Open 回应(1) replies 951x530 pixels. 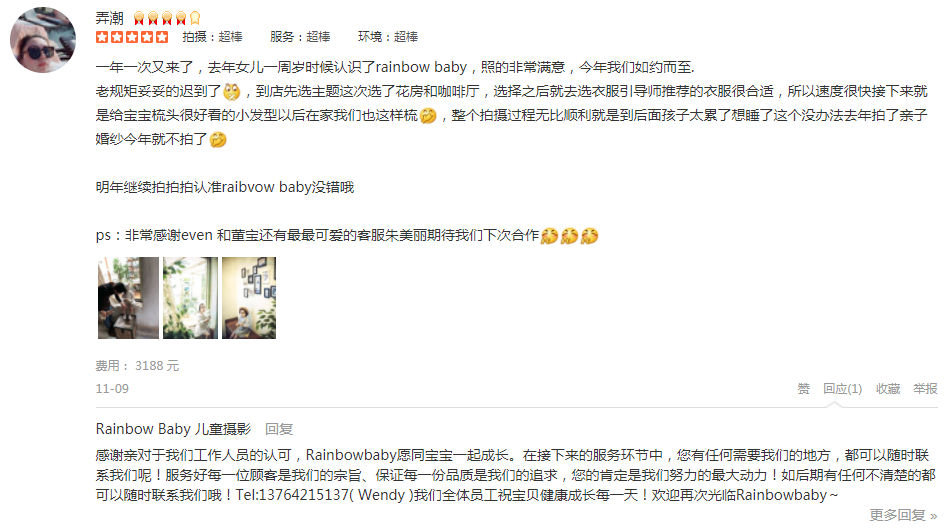coord(842,389)
